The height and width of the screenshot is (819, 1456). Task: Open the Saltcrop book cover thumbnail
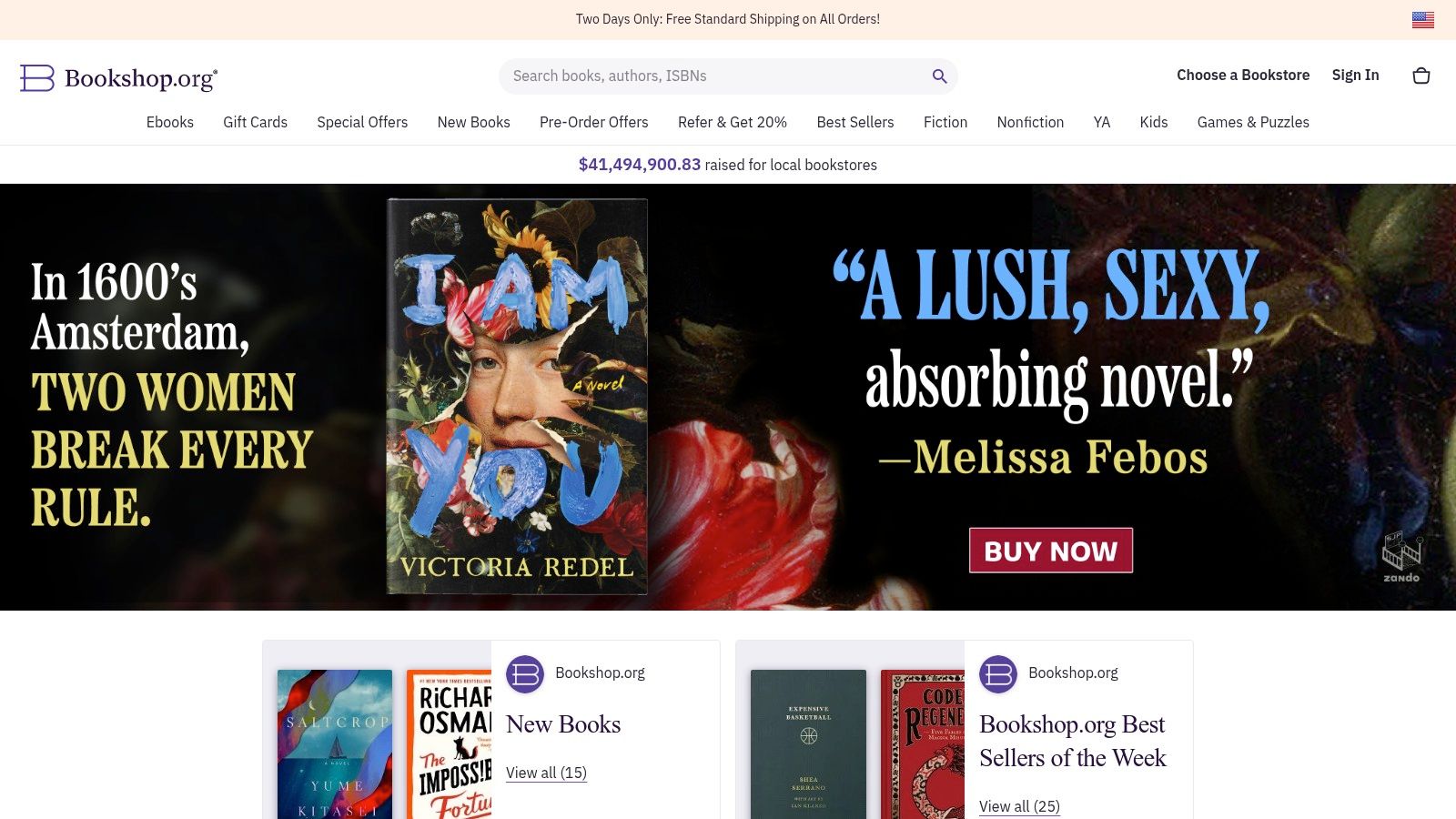335,744
